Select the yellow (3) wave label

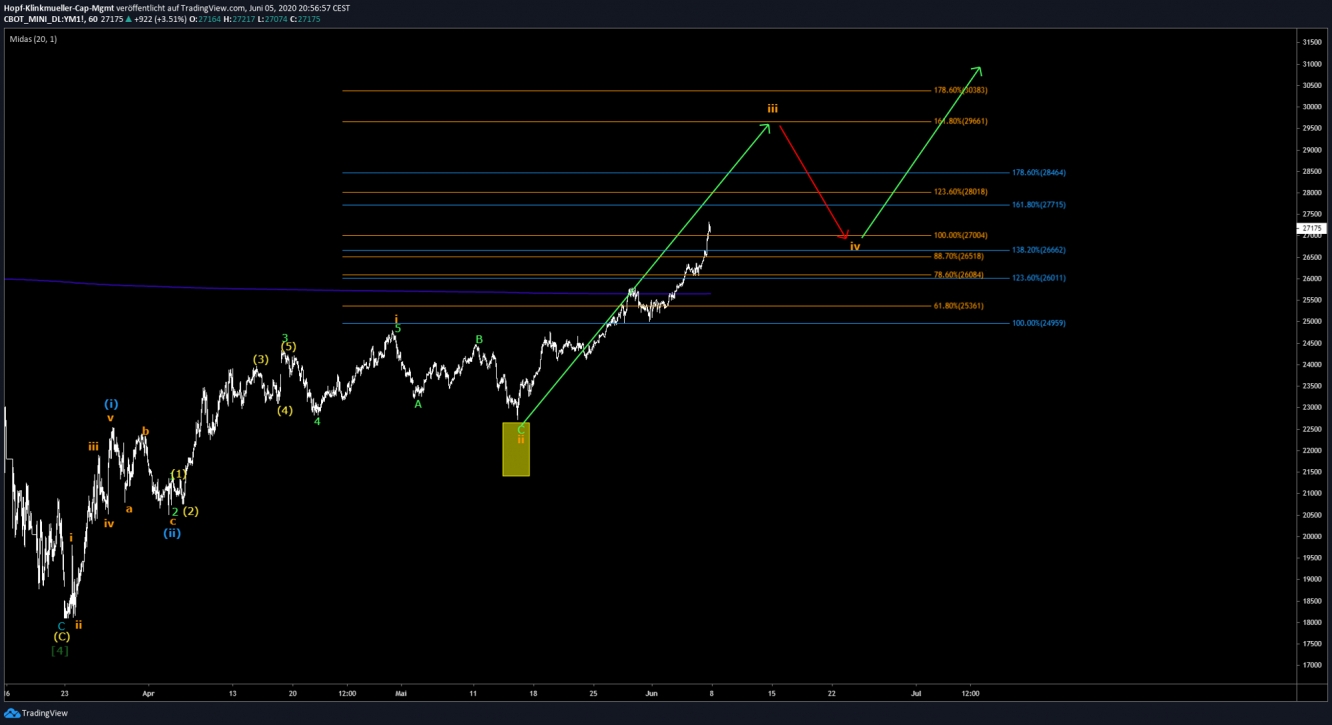click(260, 359)
